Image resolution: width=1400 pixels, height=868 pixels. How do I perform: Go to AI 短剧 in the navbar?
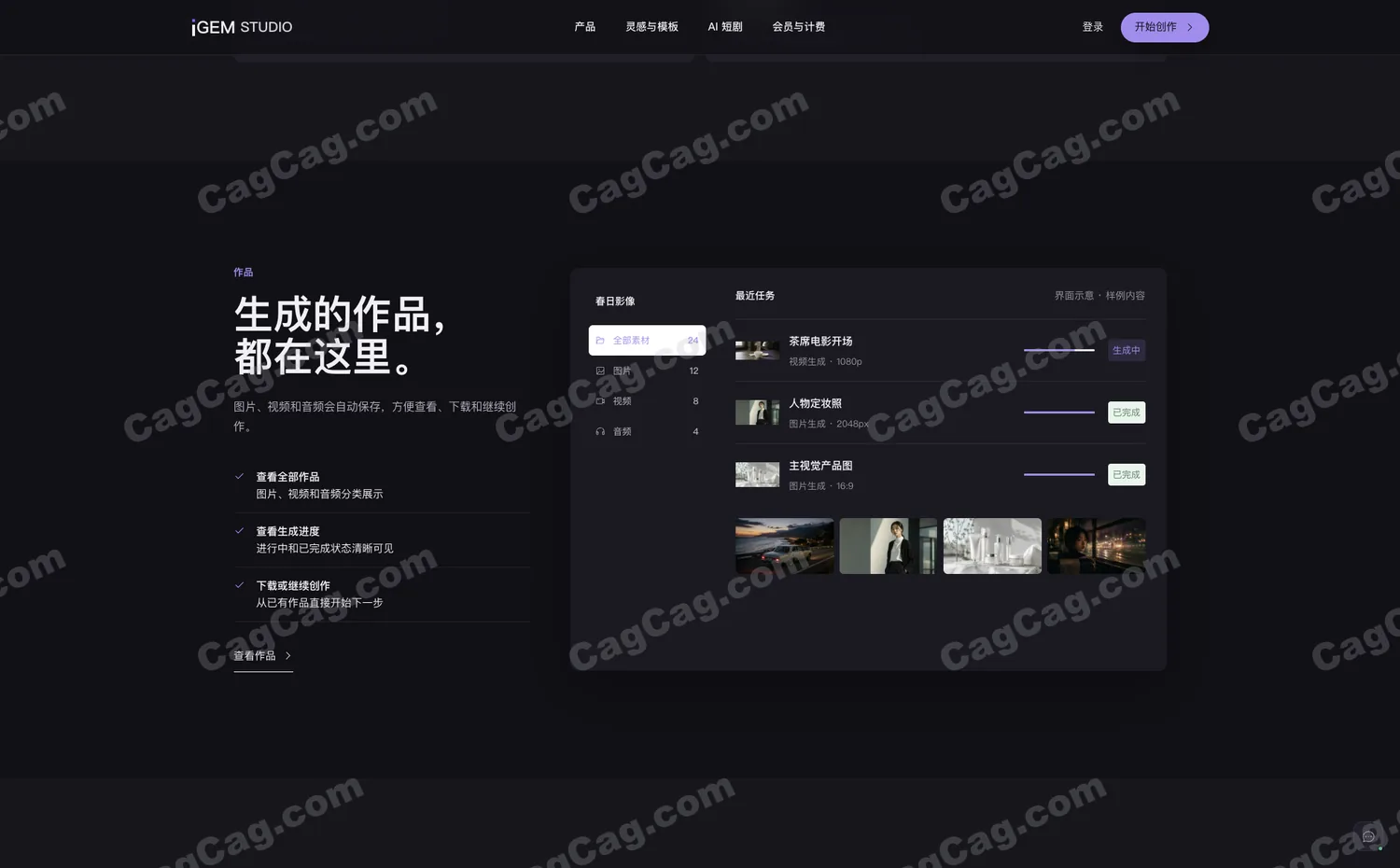point(725,27)
